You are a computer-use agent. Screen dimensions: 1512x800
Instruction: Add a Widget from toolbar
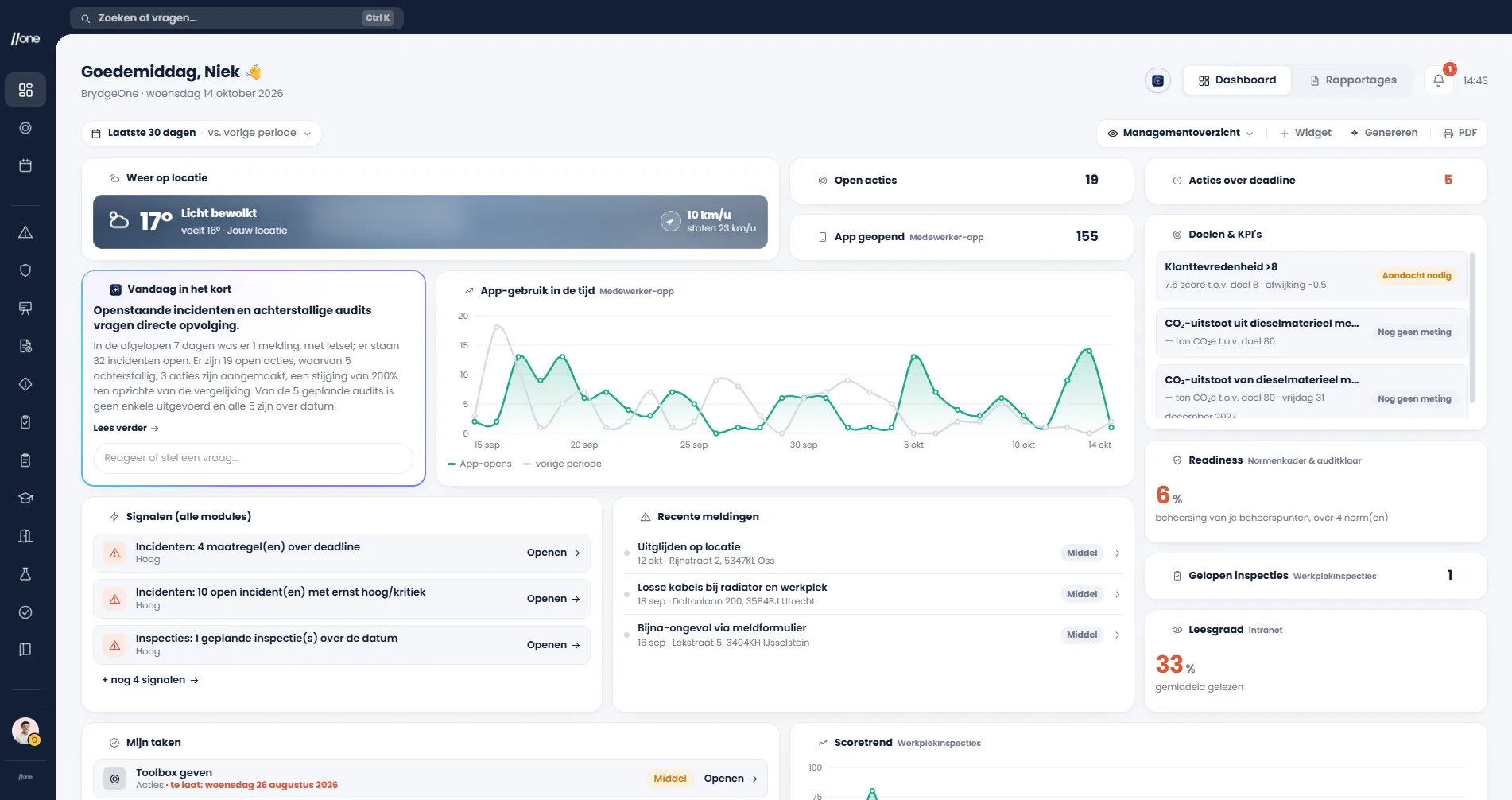[x=1305, y=133]
